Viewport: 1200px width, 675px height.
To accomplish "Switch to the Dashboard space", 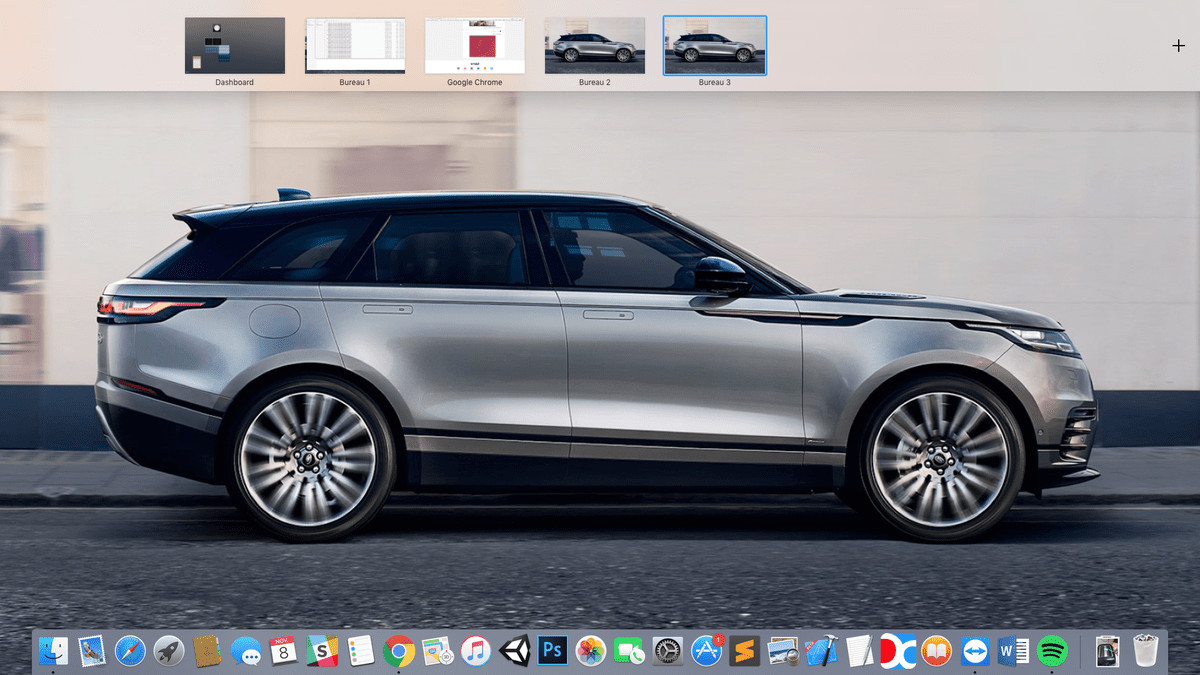I will tap(234, 46).
